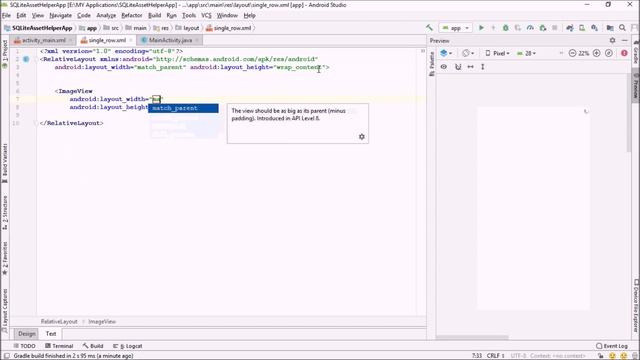Screen dimensions: 640x360
Task: Open the Project side panel
Action: point(5,54)
